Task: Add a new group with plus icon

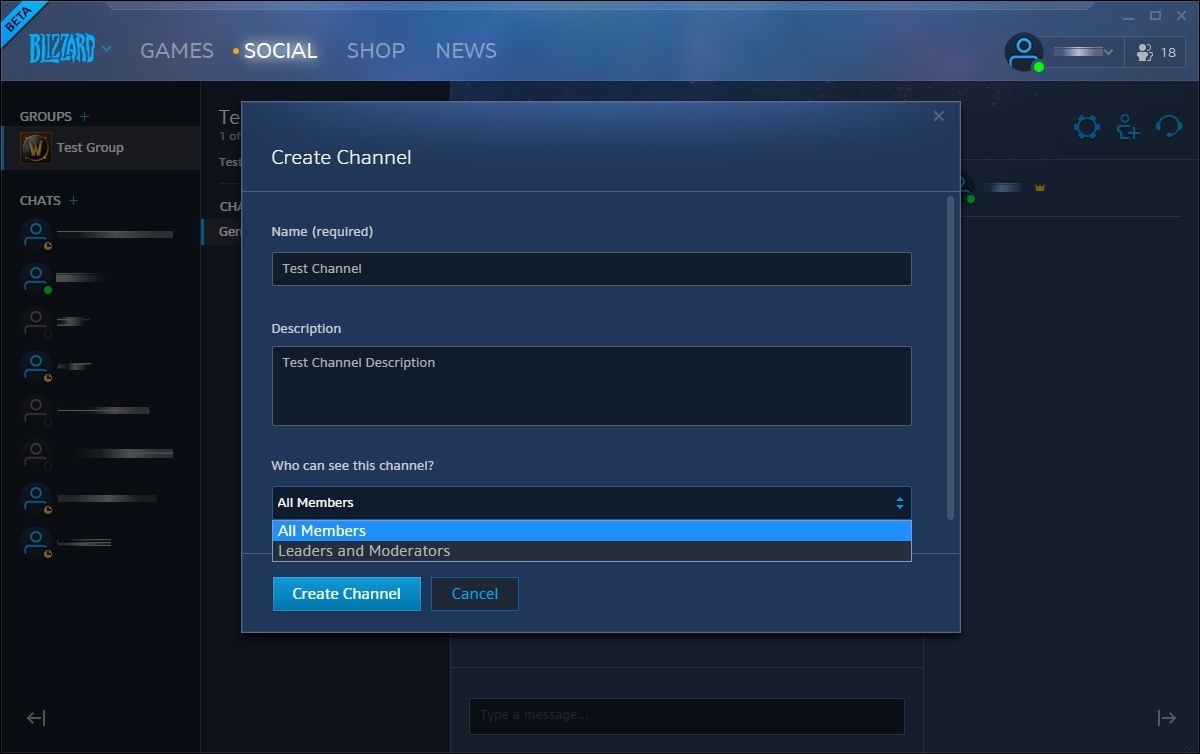Action: coord(85,117)
